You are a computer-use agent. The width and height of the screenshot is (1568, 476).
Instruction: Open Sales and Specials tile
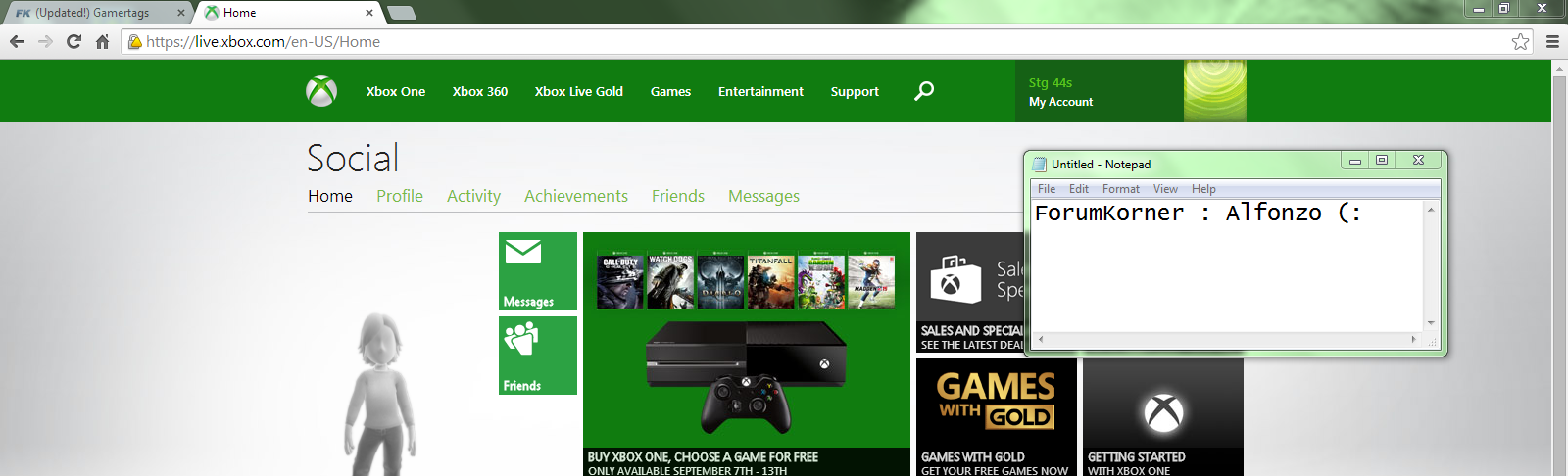[x=970, y=292]
